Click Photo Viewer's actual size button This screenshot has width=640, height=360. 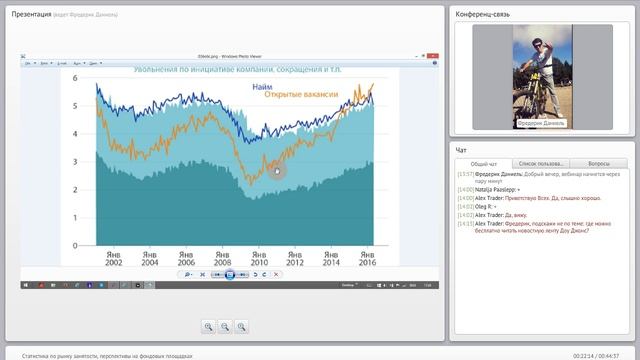tap(202, 275)
